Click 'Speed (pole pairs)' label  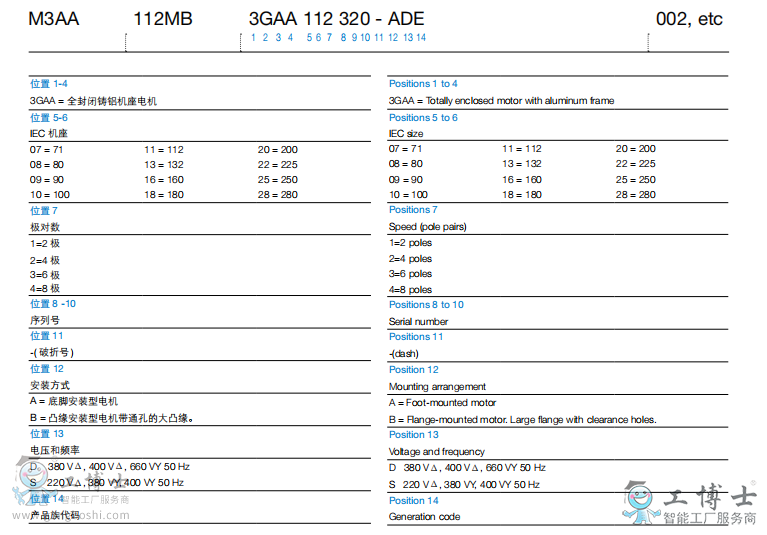pos(428,227)
